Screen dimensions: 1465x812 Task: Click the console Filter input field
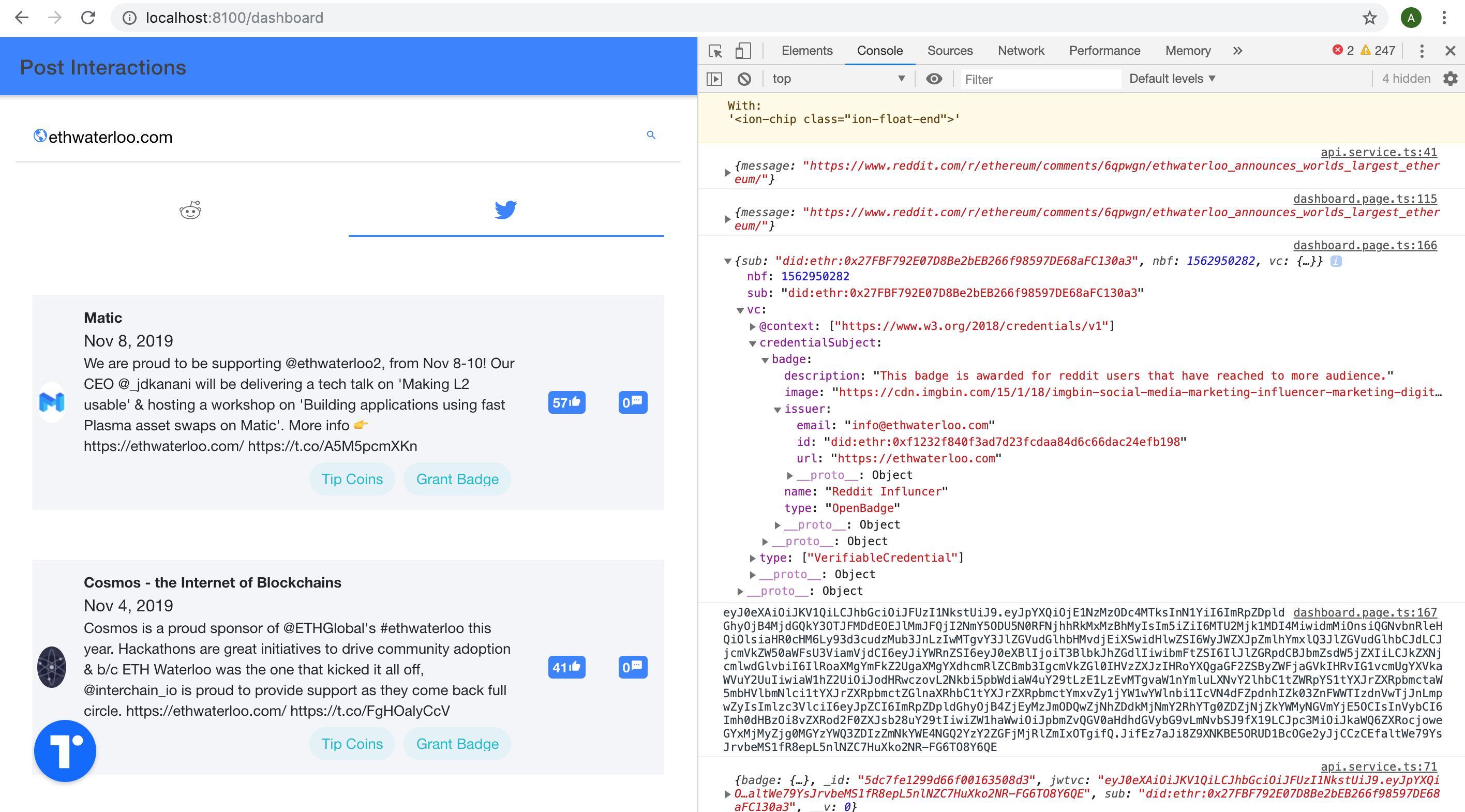coord(1040,79)
